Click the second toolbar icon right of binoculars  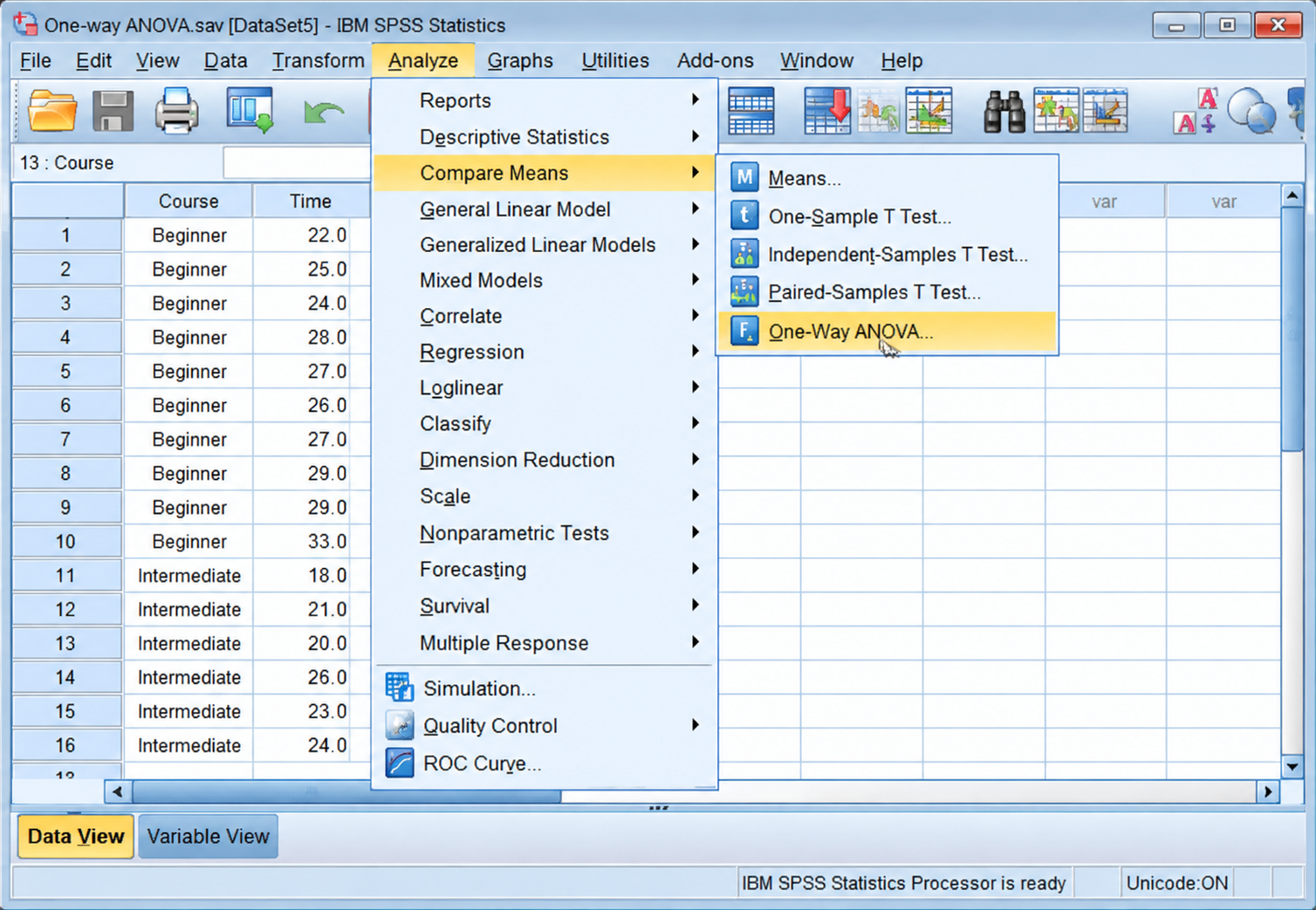pyautogui.click(x=1106, y=111)
